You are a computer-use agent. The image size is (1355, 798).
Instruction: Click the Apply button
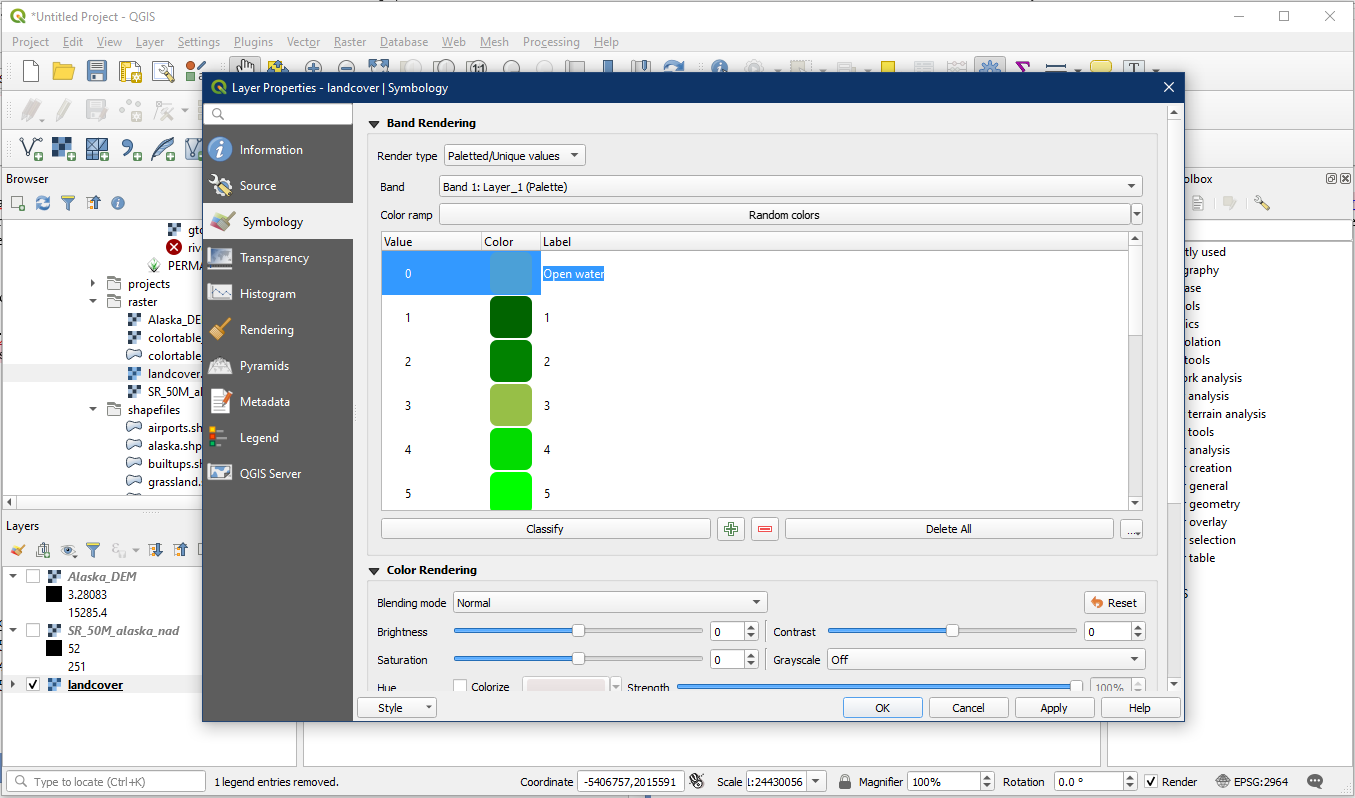1053,708
